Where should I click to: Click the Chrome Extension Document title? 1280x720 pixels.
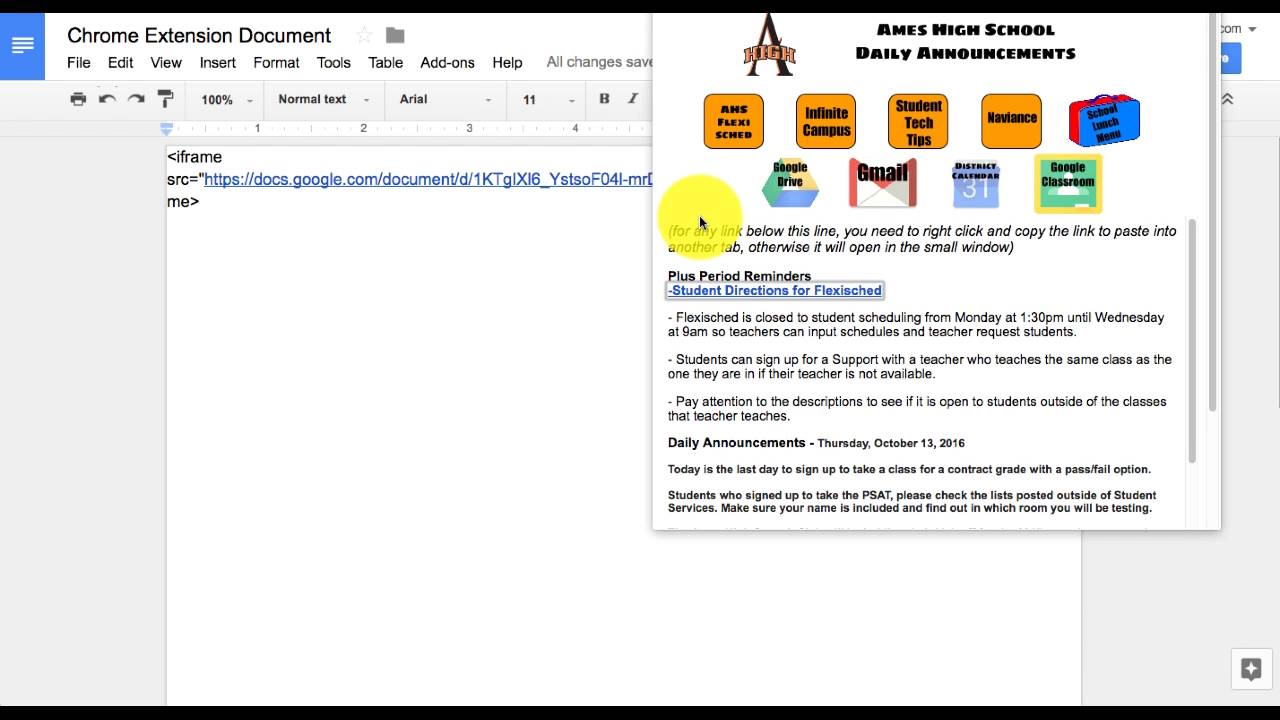(199, 35)
